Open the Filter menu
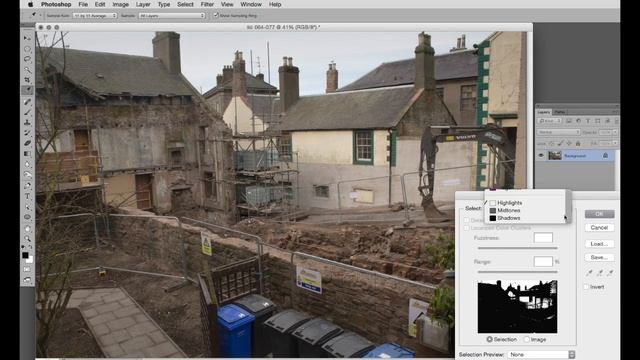This screenshot has width=640, height=360. pyautogui.click(x=207, y=4)
